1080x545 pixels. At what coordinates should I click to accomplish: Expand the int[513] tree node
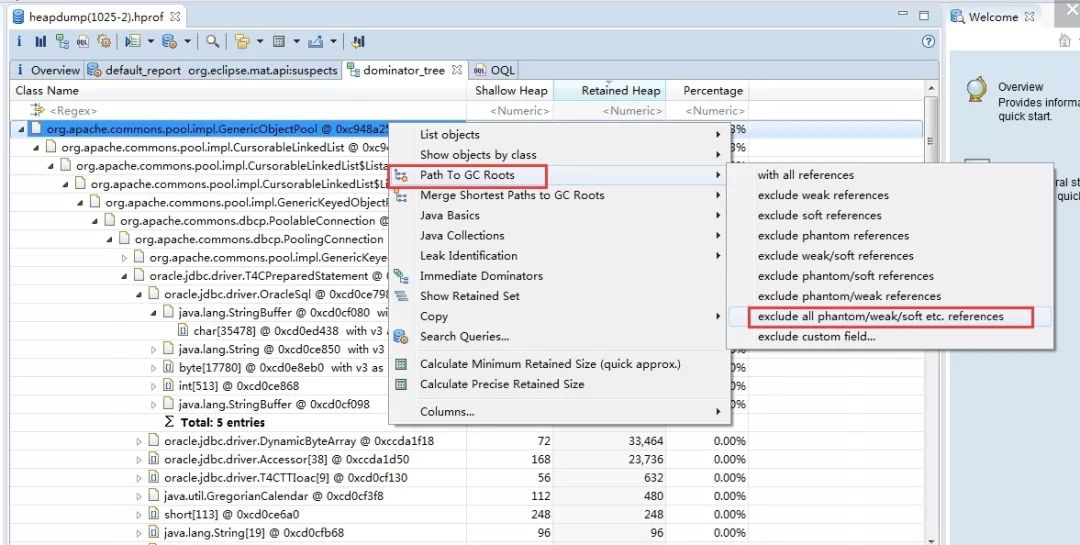point(154,386)
